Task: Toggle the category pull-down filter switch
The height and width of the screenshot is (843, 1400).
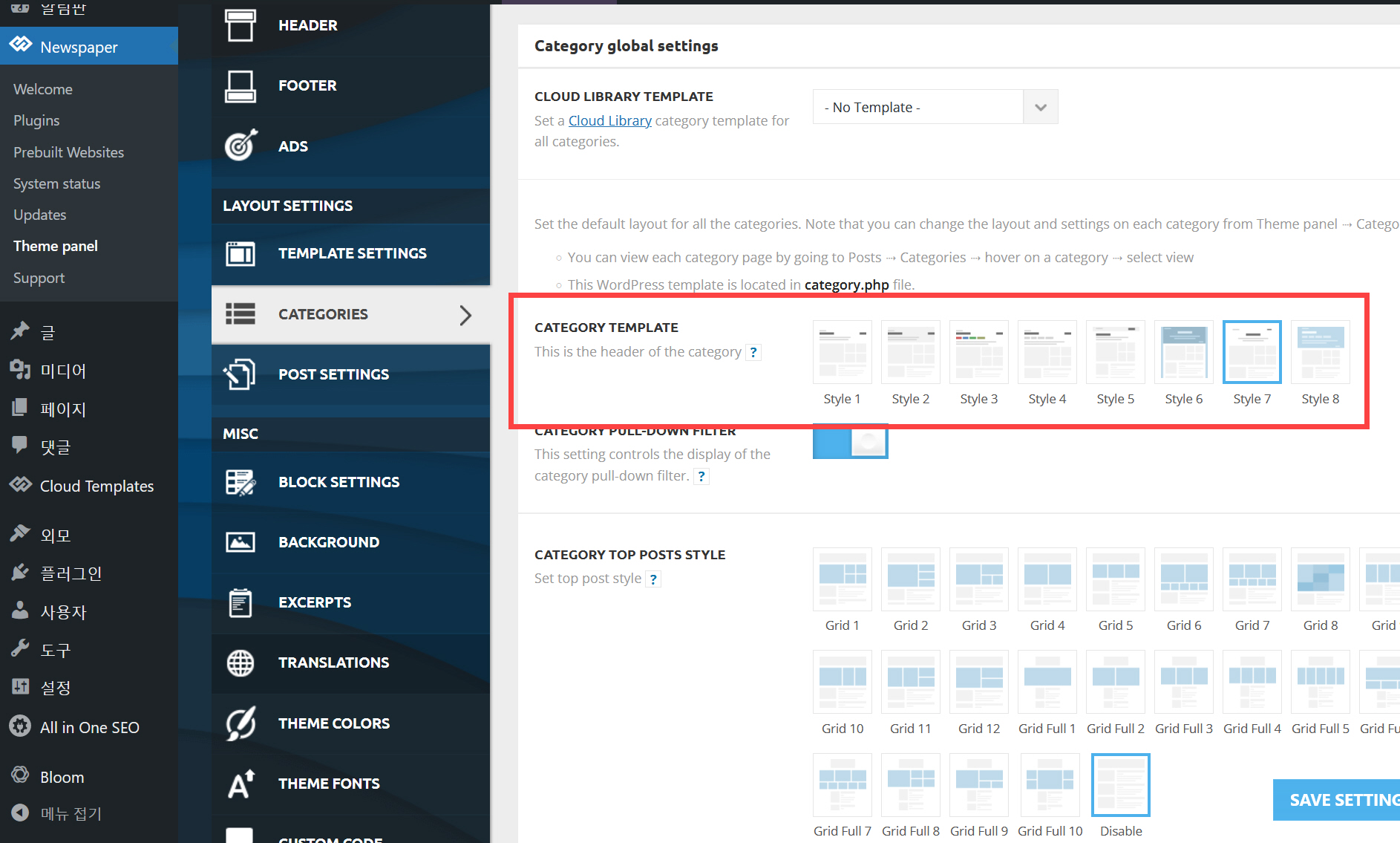Action: pyautogui.click(x=851, y=442)
